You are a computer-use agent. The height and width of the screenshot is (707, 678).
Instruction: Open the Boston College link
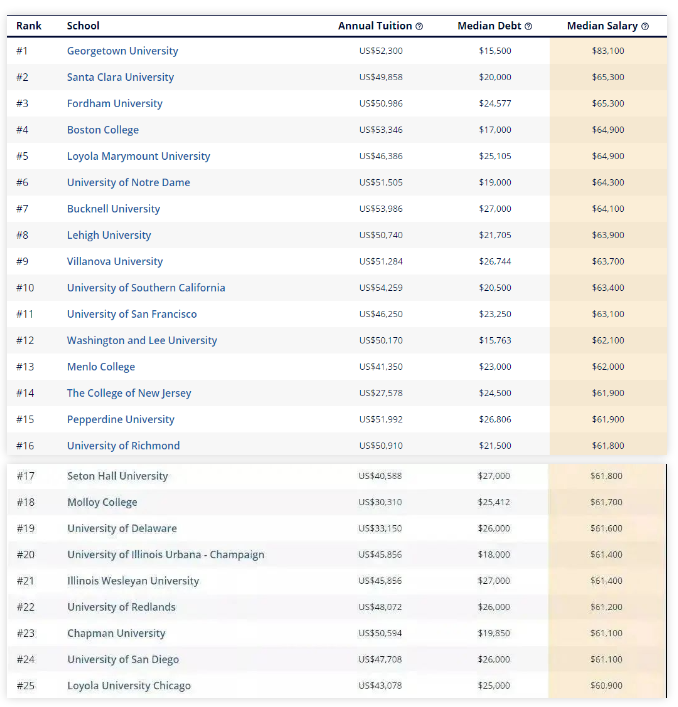click(103, 130)
